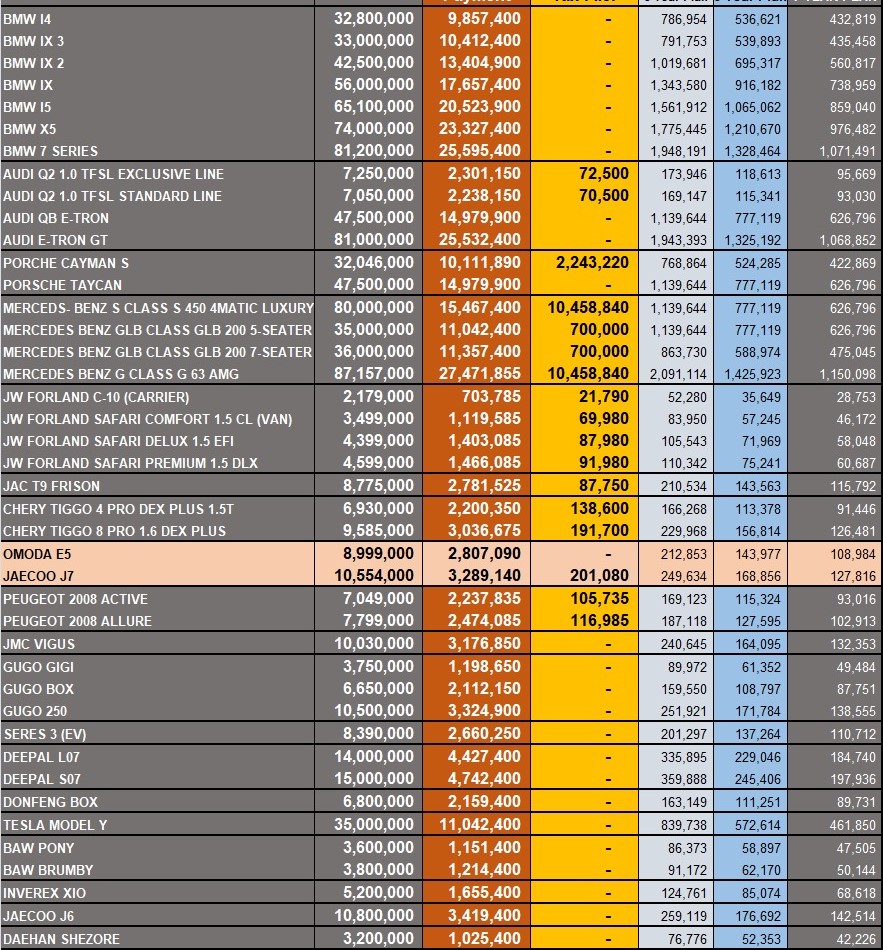
Task: Select the AUDI Q2 1.0 TFSL EXCLUSIVE LINE cell
Action: [158, 174]
